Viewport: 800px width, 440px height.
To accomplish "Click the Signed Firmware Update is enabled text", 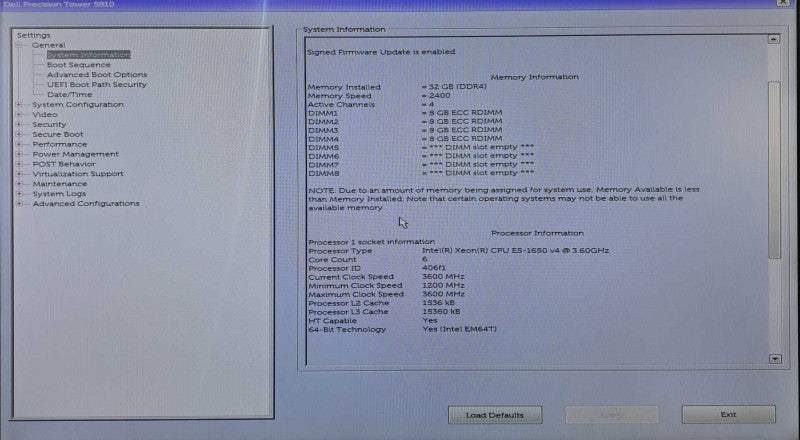I will [x=381, y=52].
